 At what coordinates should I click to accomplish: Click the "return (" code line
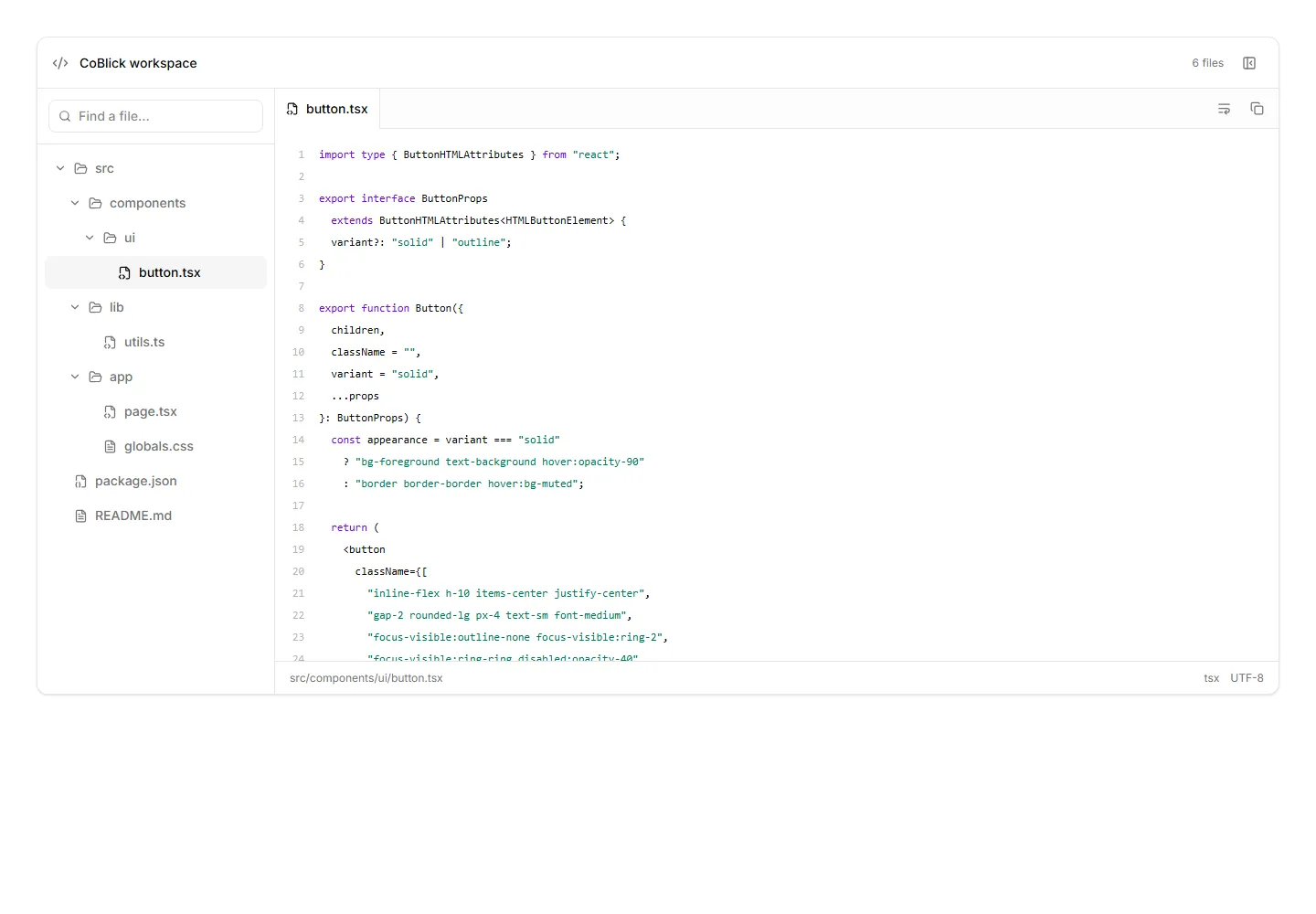tap(355, 527)
